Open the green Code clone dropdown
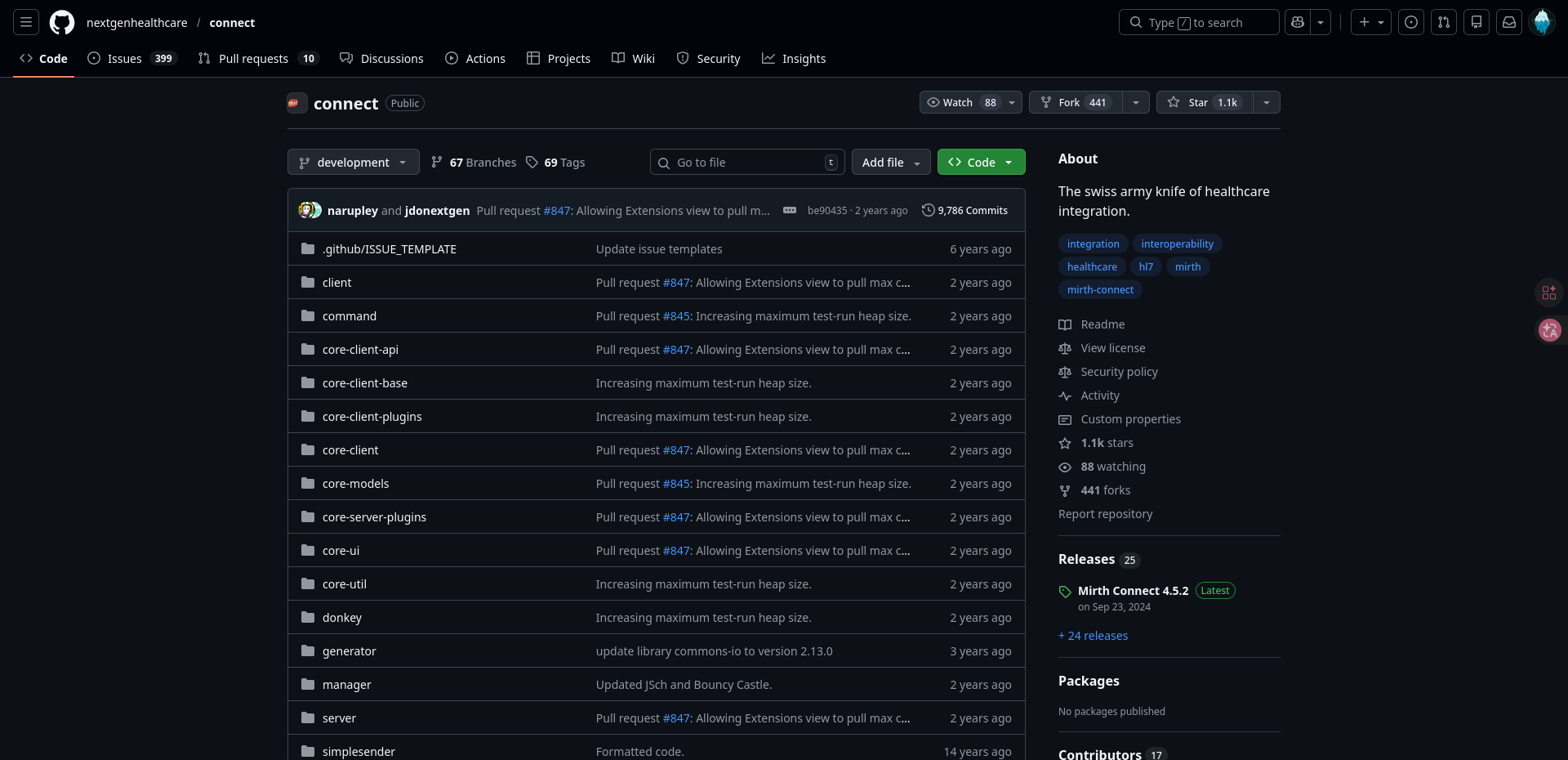Viewport: 1568px width, 760px height. point(981,162)
